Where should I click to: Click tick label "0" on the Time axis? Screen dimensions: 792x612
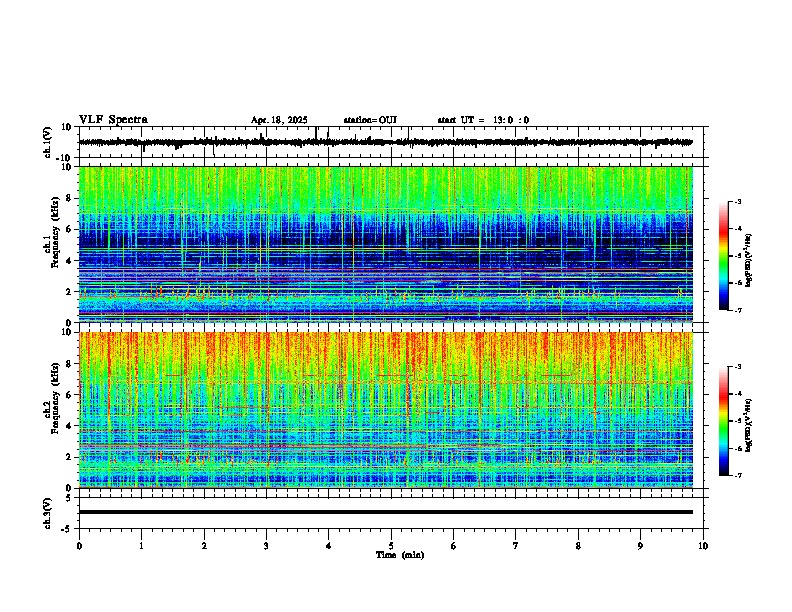[79, 546]
